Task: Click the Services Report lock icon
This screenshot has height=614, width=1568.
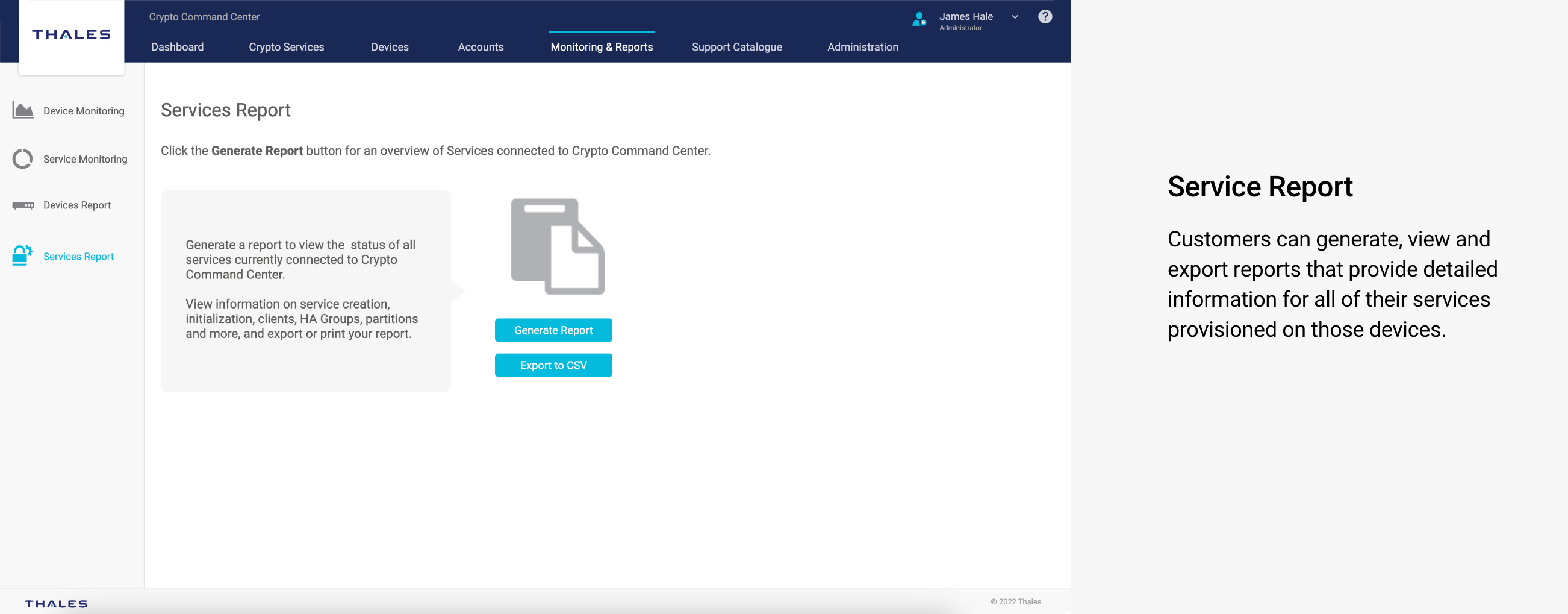Action: point(22,256)
